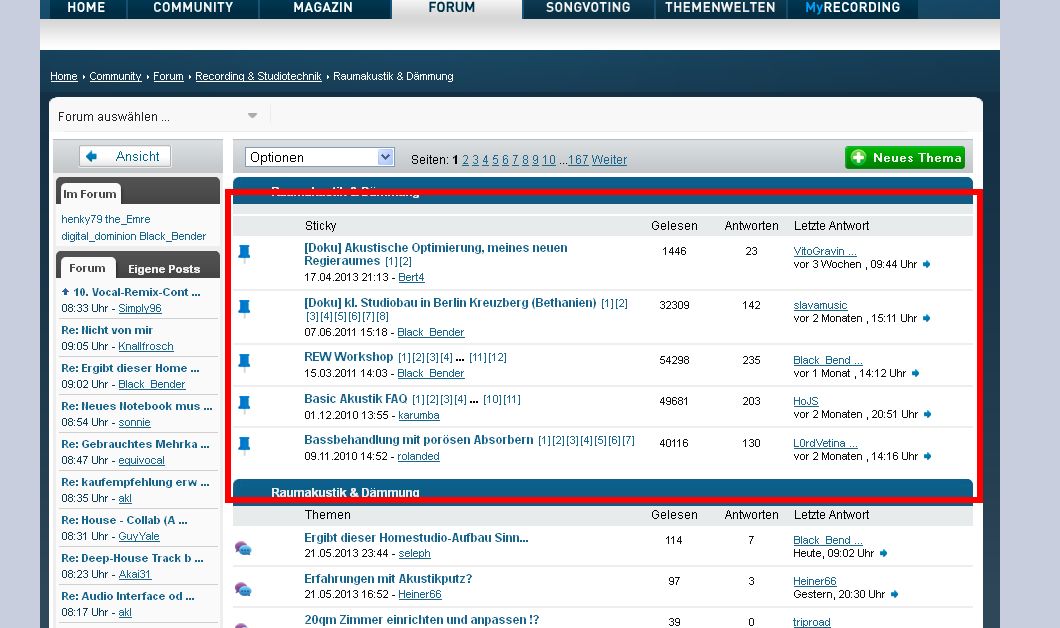
Task: Select the Forum sidebar tab
Action: point(87,268)
